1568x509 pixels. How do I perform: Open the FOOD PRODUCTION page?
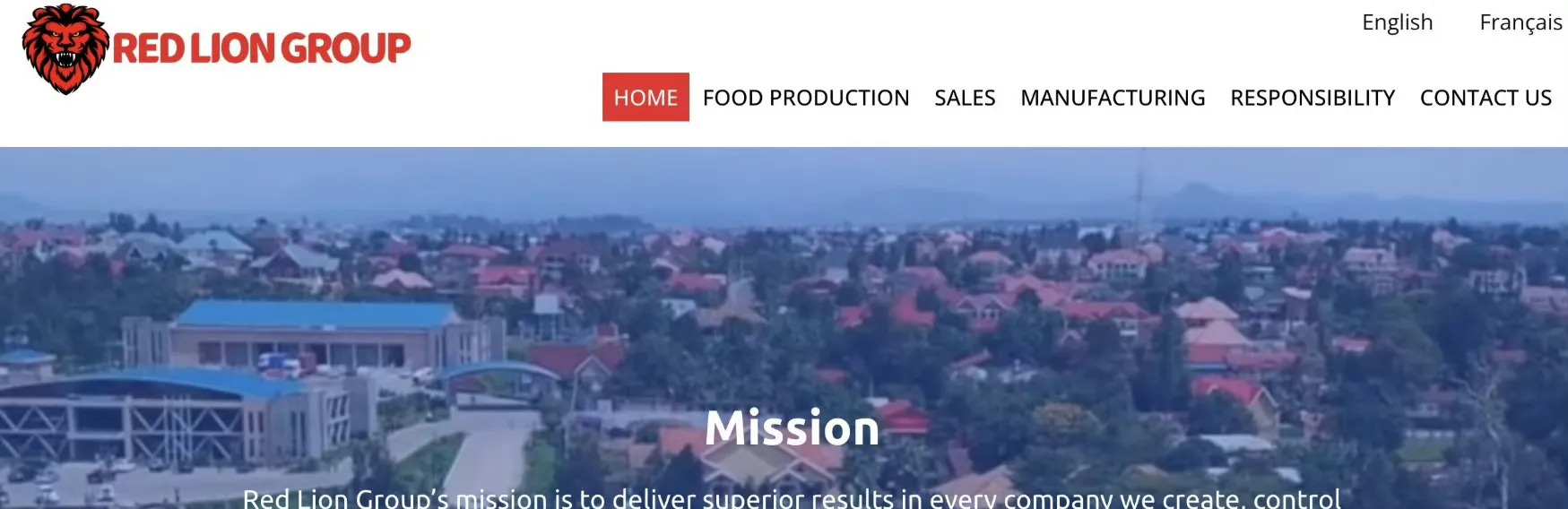click(806, 98)
